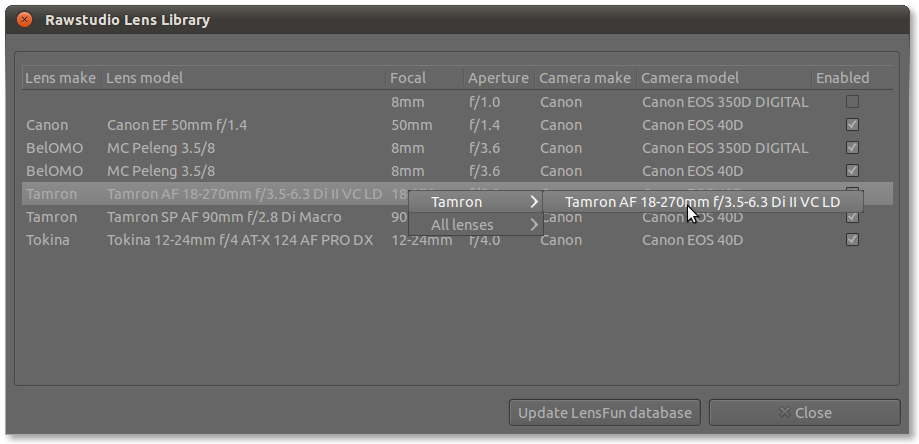This screenshot has width=919, height=444.
Task: Sort by Camera make column header
Action: click(586, 78)
